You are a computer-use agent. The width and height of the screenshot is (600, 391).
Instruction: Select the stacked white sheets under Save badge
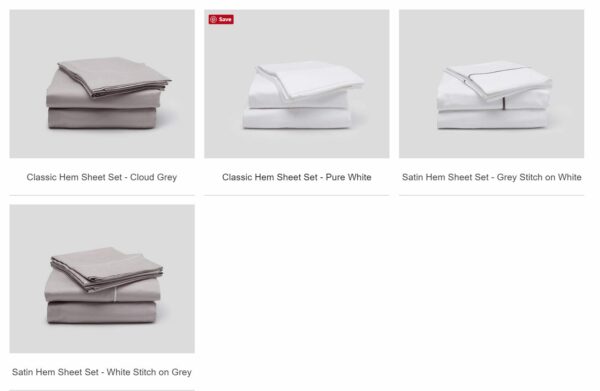click(303, 95)
